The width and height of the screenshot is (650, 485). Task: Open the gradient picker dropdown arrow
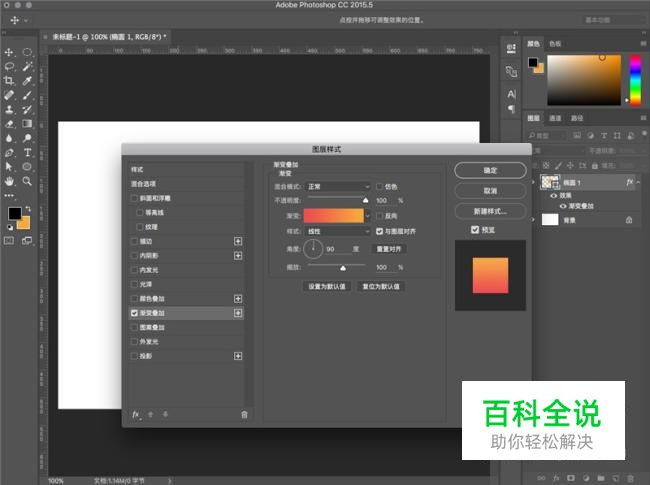(x=367, y=216)
